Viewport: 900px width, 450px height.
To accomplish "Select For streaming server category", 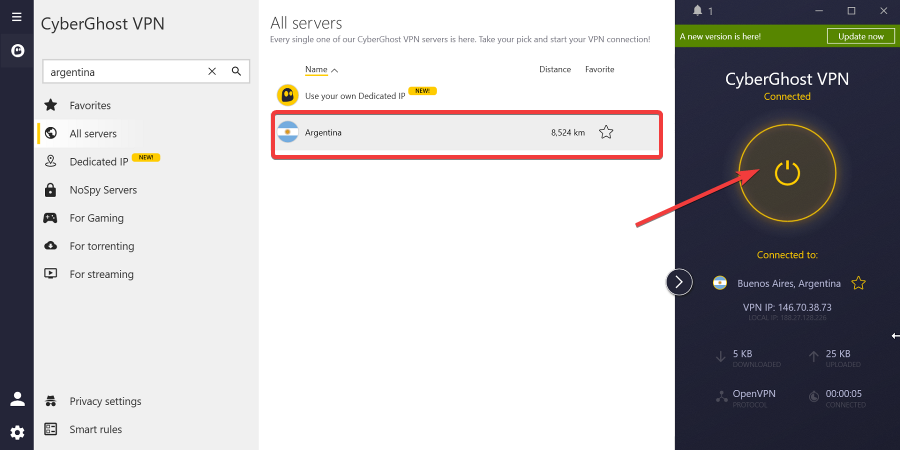I will (x=101, y=274).
